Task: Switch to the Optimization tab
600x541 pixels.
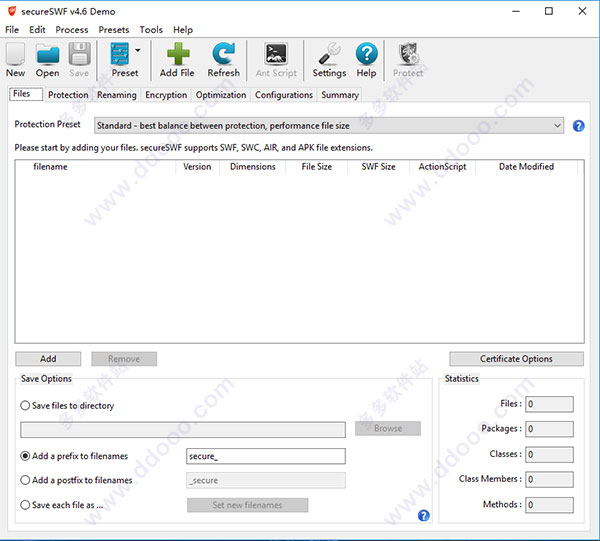Action: tap(221, 95)
